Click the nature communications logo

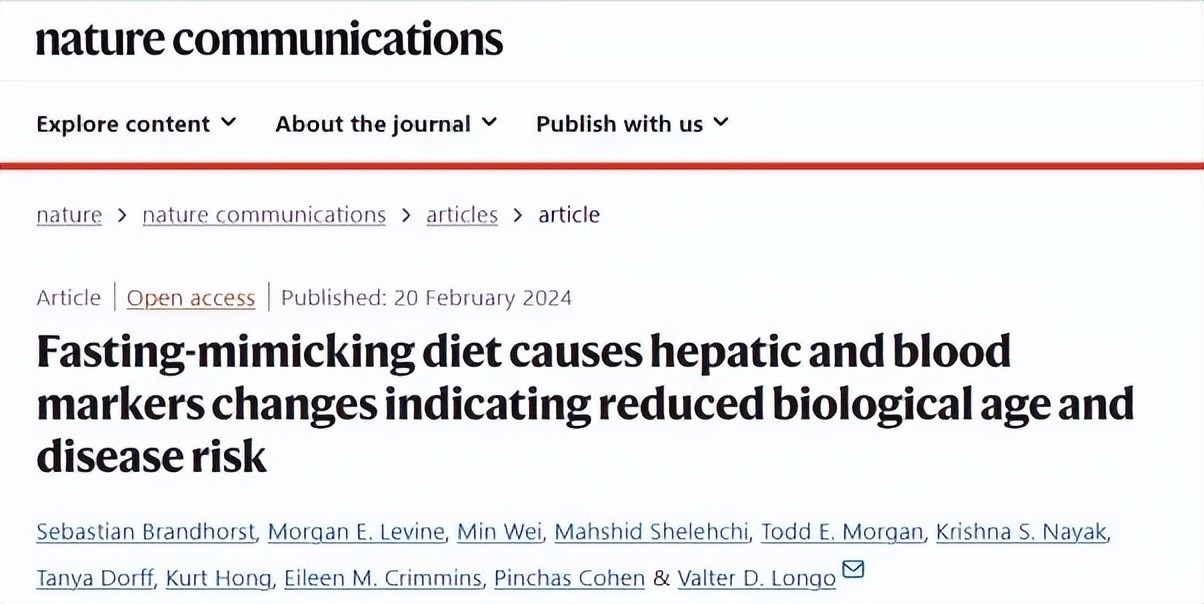pyautogui.click(x=269, y=38)
